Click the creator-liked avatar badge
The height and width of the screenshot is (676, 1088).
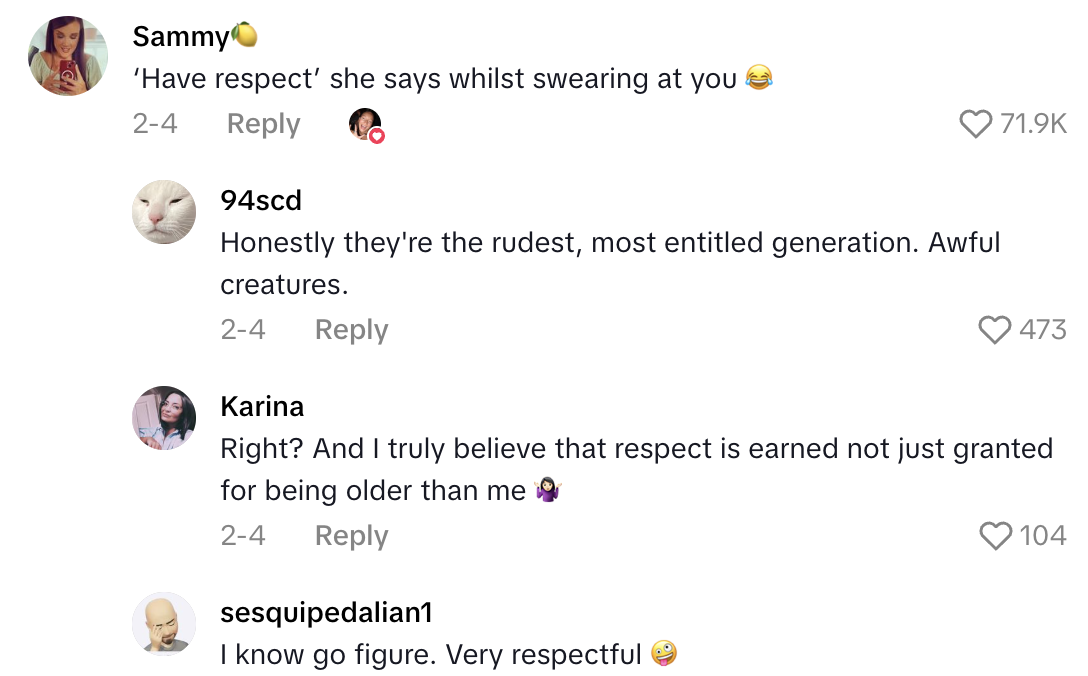[x=366, y=125]
